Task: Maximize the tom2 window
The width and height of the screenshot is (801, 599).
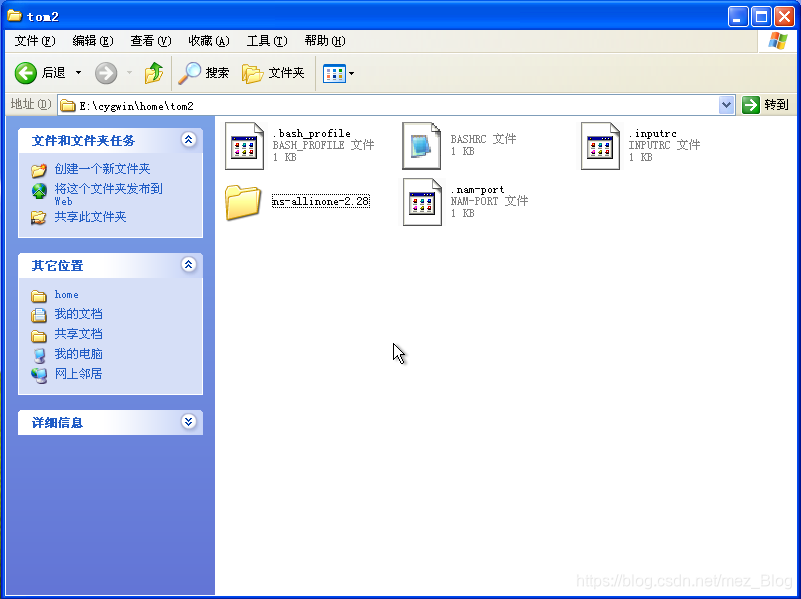Action: tap(761, 17)
